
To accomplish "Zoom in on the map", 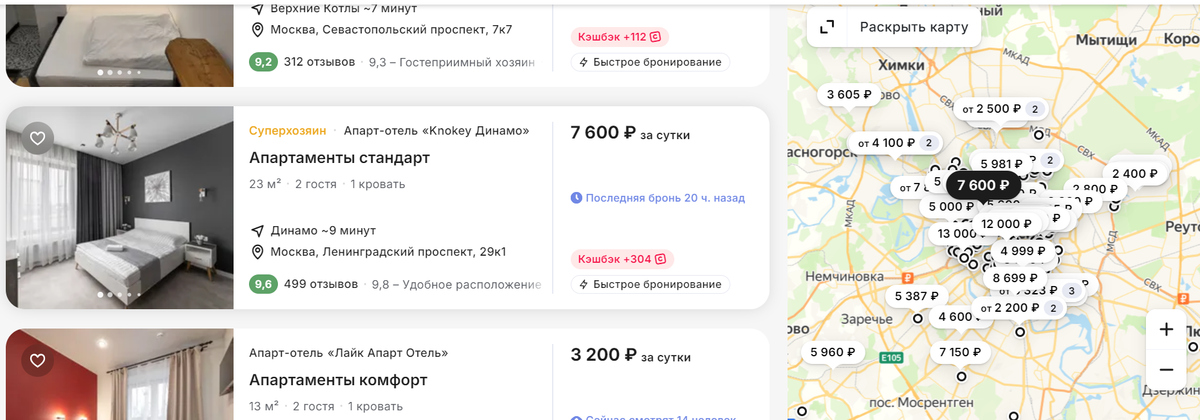I will [x=1166, y=329].
